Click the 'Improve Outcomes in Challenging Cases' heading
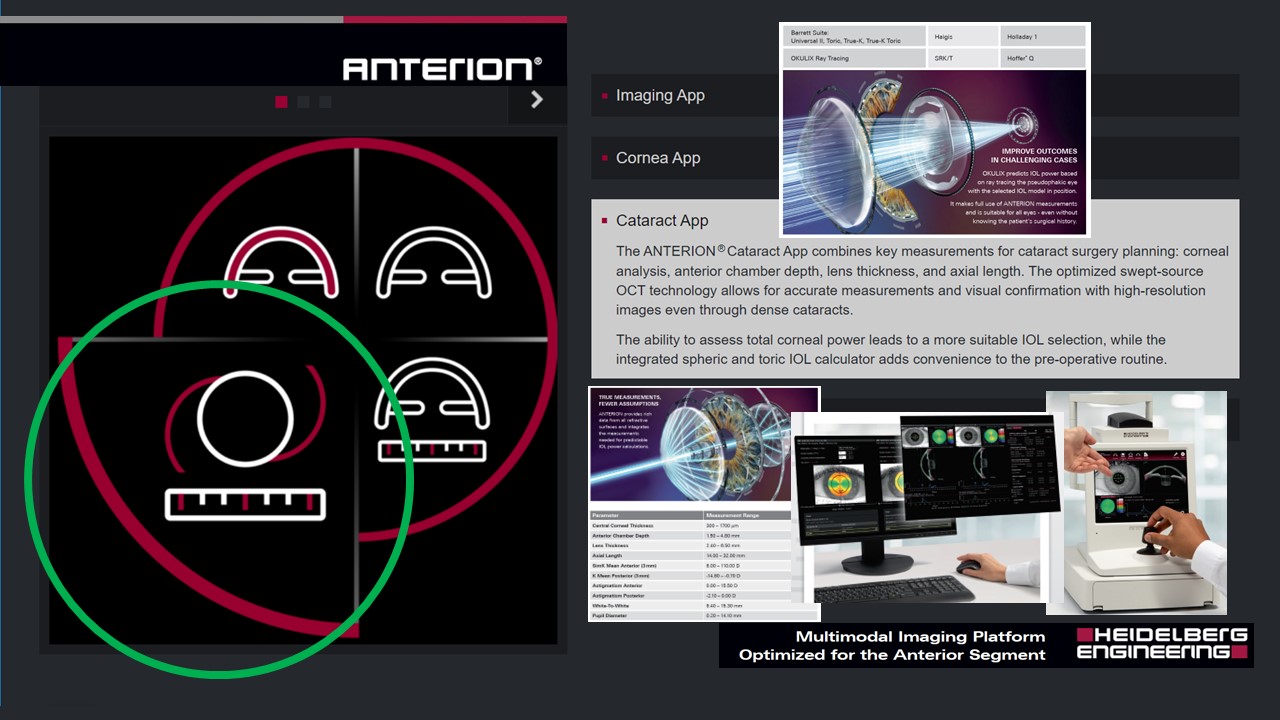The image size is (1280, 720). click(x=1034, y=154)
